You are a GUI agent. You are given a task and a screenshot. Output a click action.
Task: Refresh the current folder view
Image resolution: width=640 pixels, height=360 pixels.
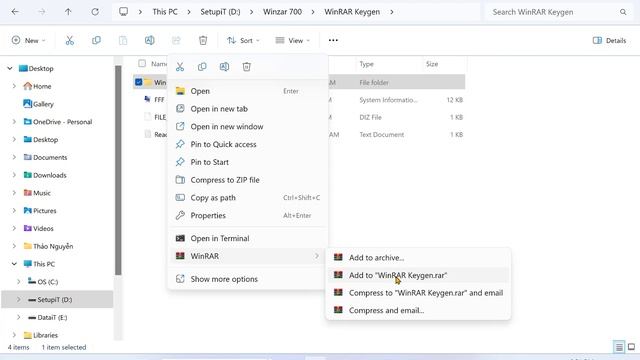click(95, 12)
